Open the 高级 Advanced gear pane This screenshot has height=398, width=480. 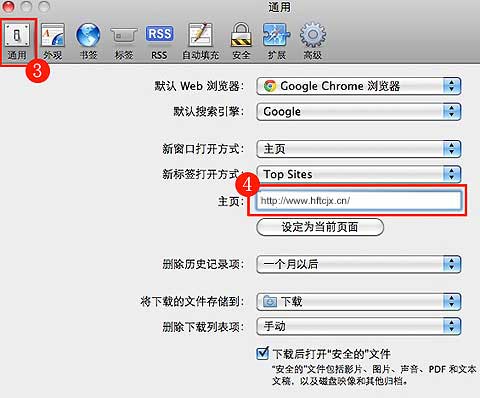(x=312, y=42)
